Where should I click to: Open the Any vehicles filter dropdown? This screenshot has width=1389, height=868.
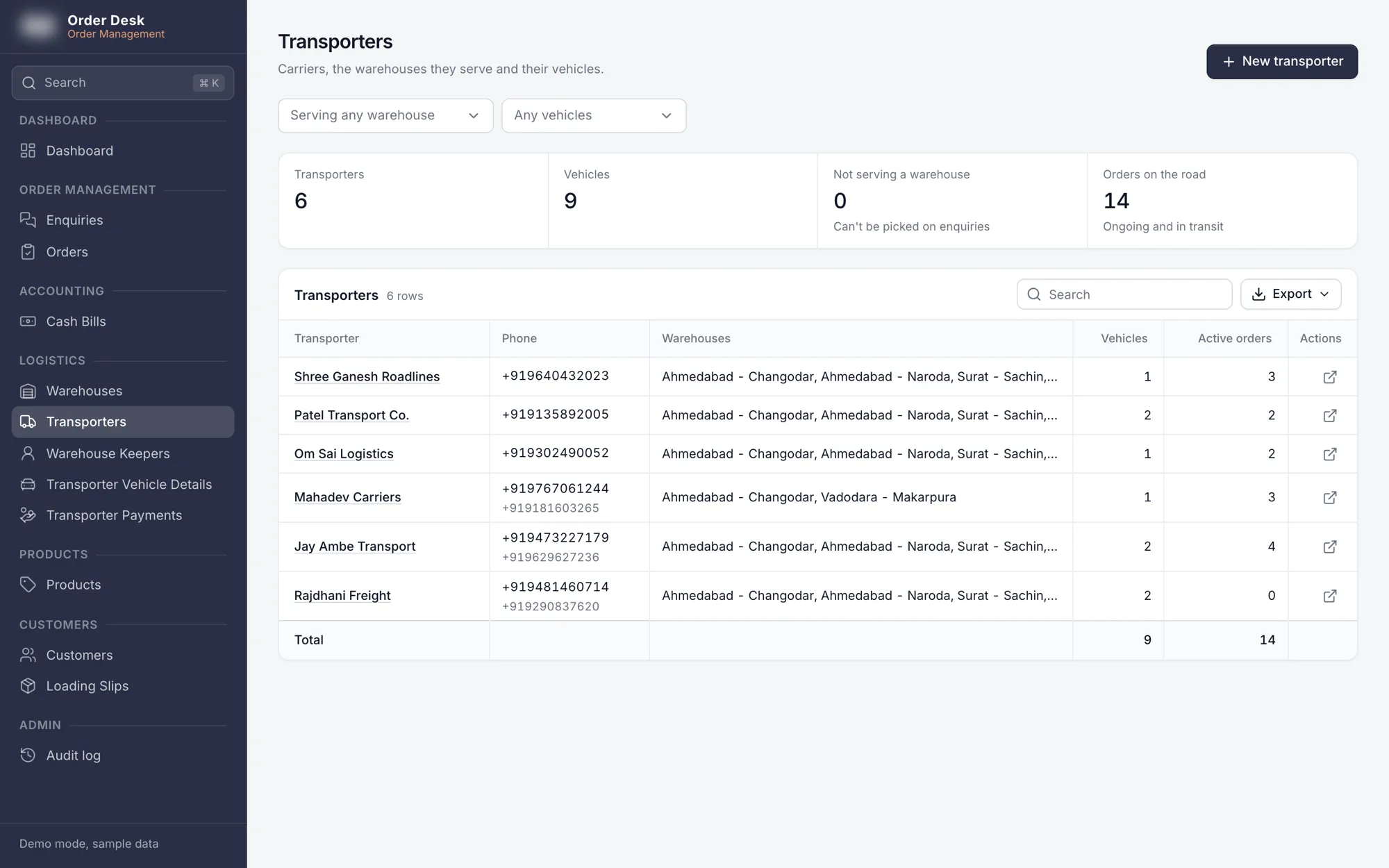[x=594, y=115]
